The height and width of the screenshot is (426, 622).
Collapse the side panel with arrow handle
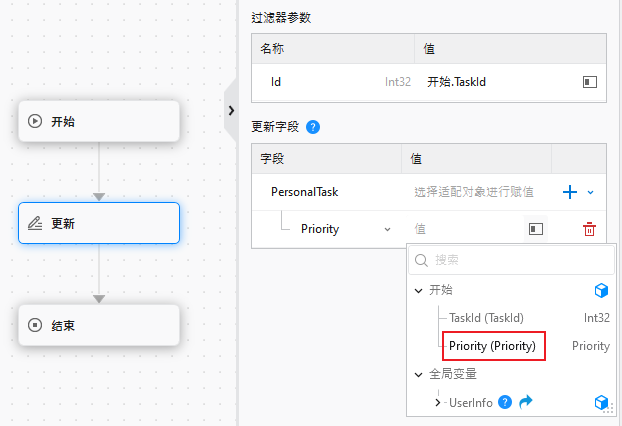tap(230, 110)
